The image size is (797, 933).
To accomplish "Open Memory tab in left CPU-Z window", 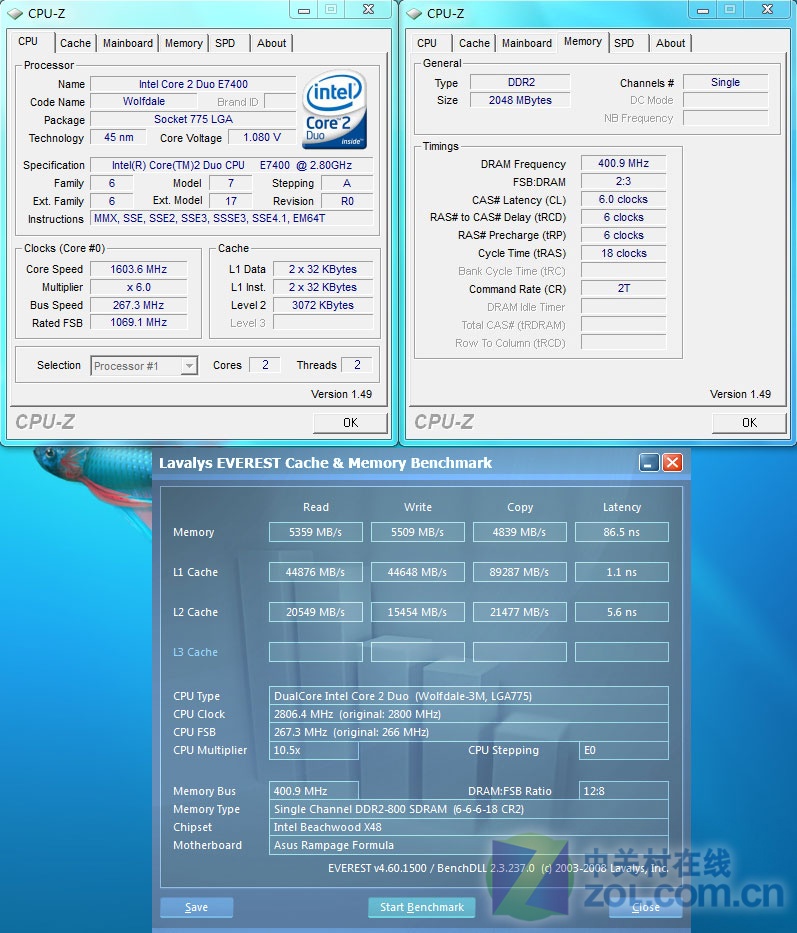I will coord(183,43).
